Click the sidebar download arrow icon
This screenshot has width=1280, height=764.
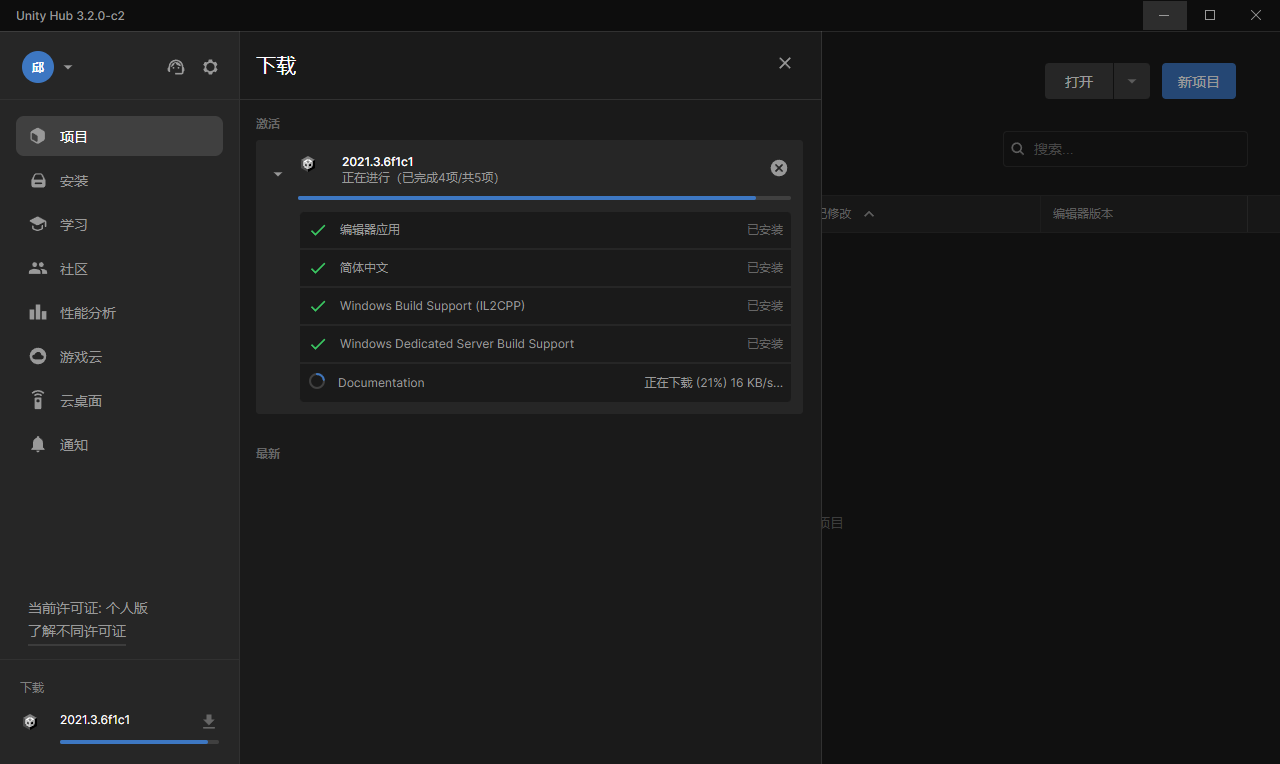209,721
